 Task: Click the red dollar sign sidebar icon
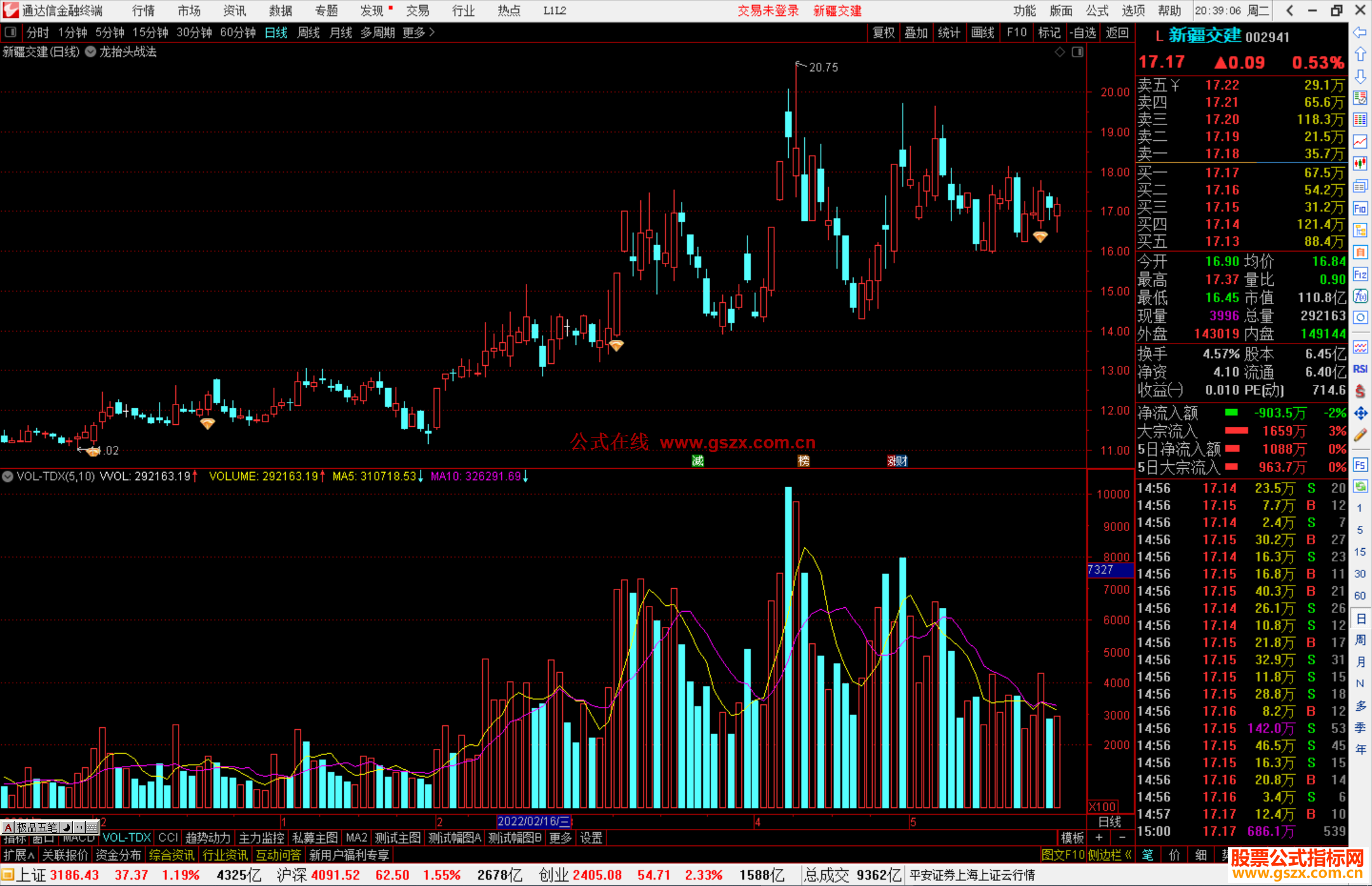click(x=1360, y=391)
